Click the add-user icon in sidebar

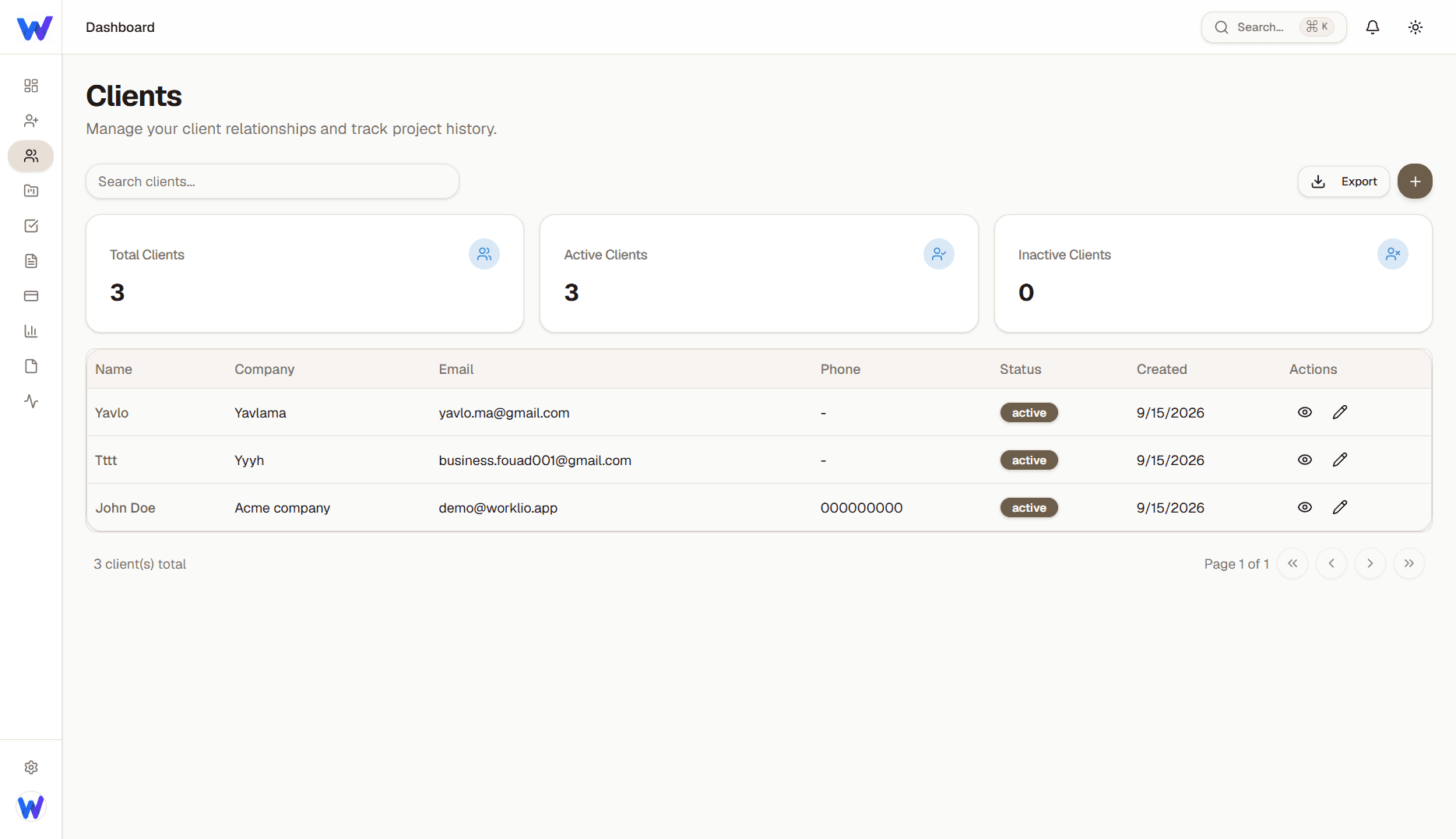31,121
